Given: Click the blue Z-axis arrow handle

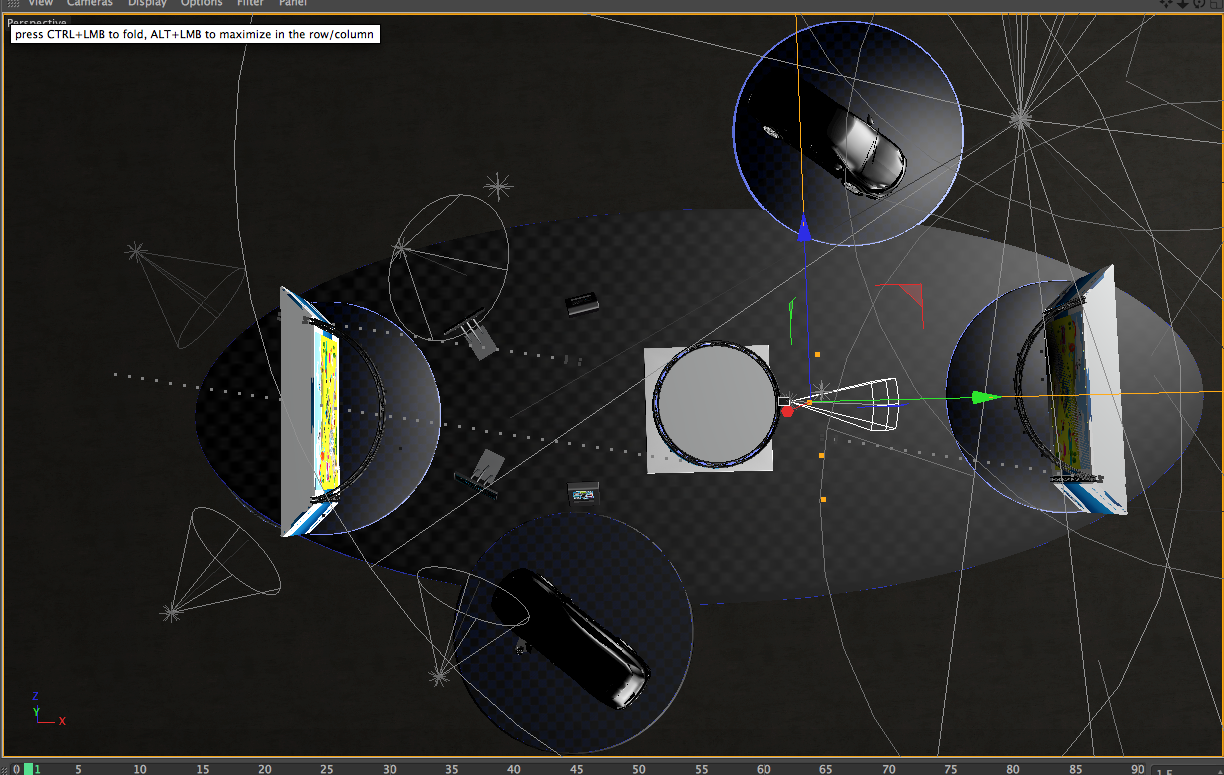Looking at the screenshot, I should coord(803,231).
